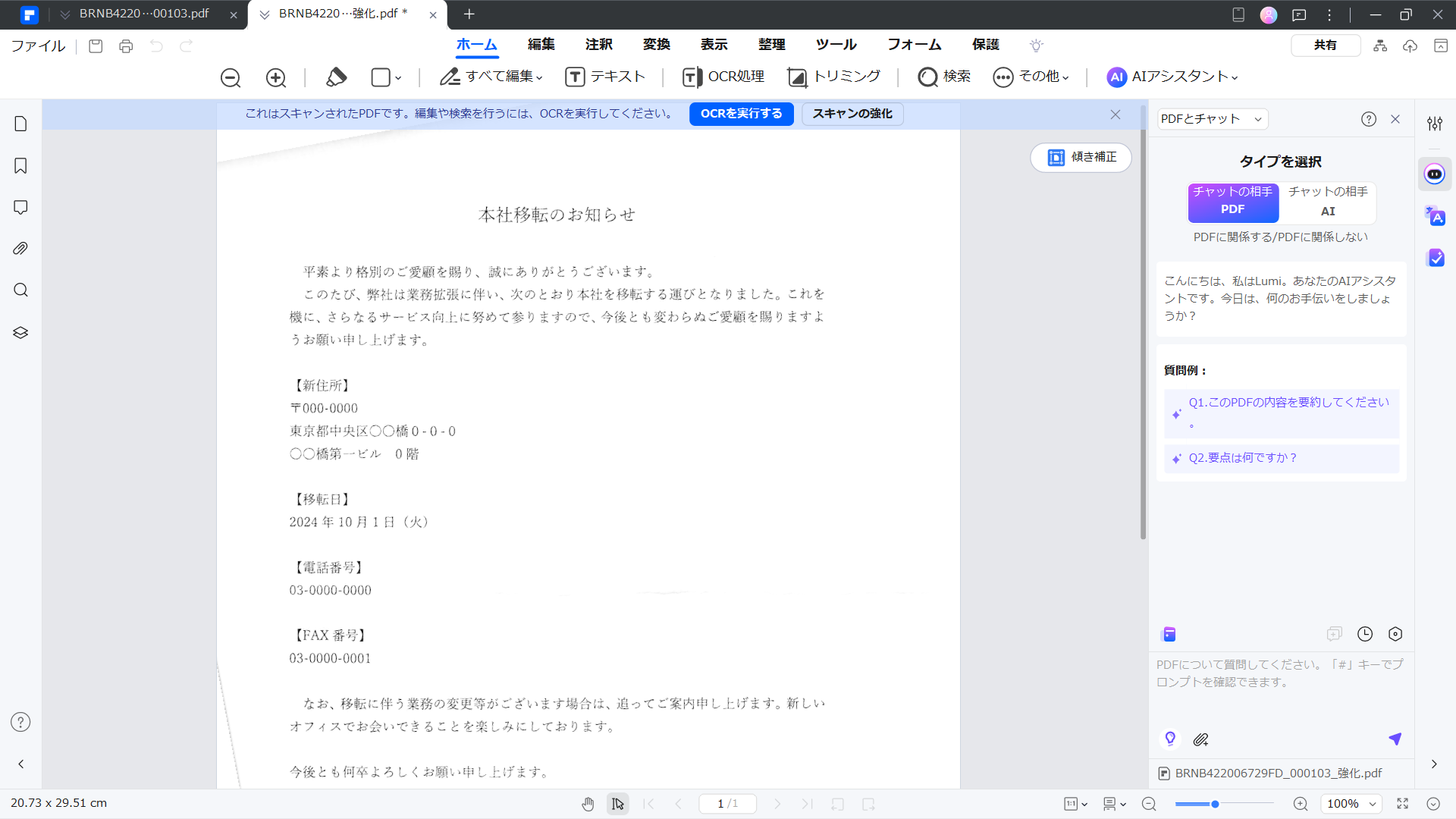Collapse left sidebar with arrow

tap(20, 764)
